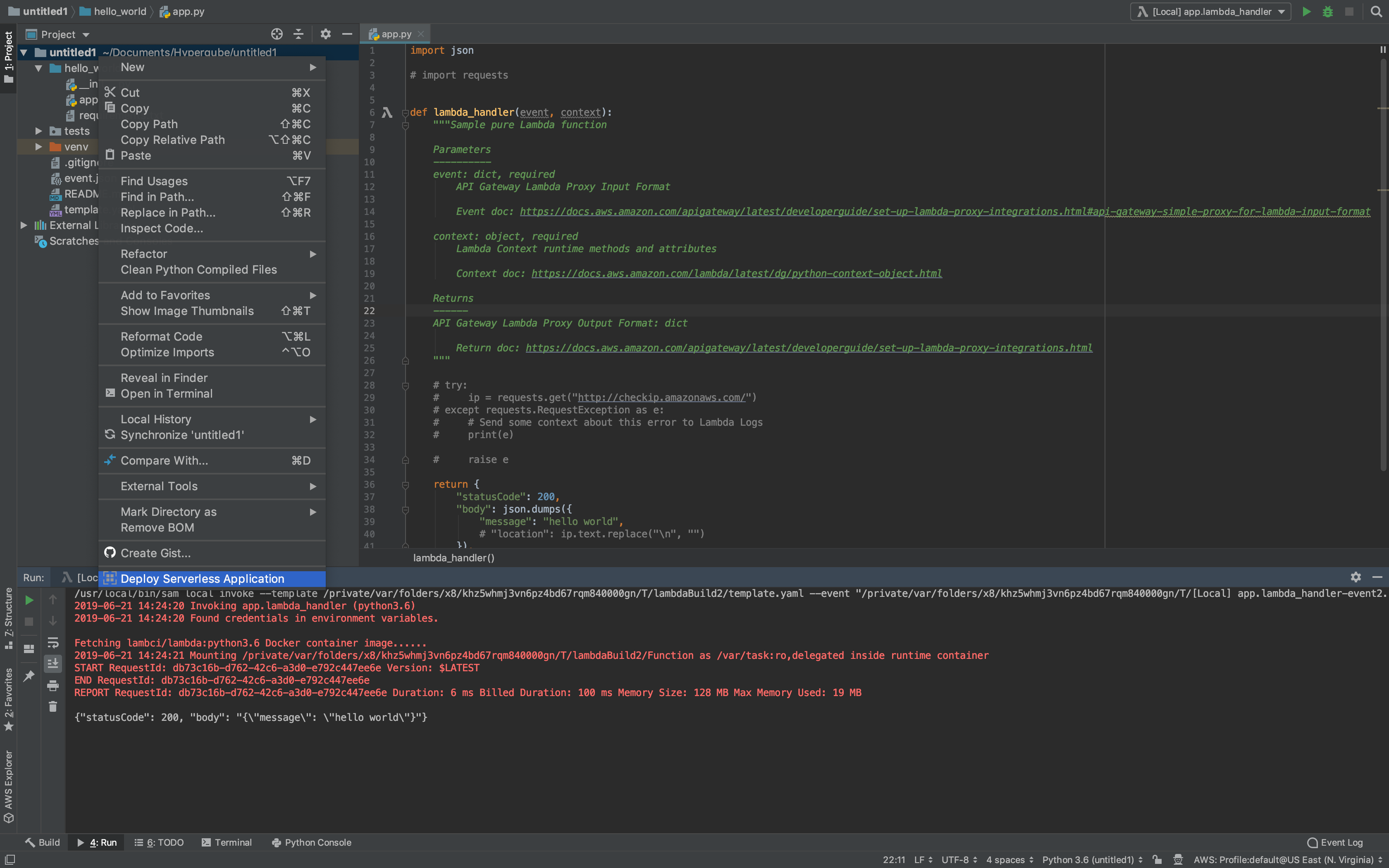
Task: Expand External Libraries node
Action: point(24,225)
